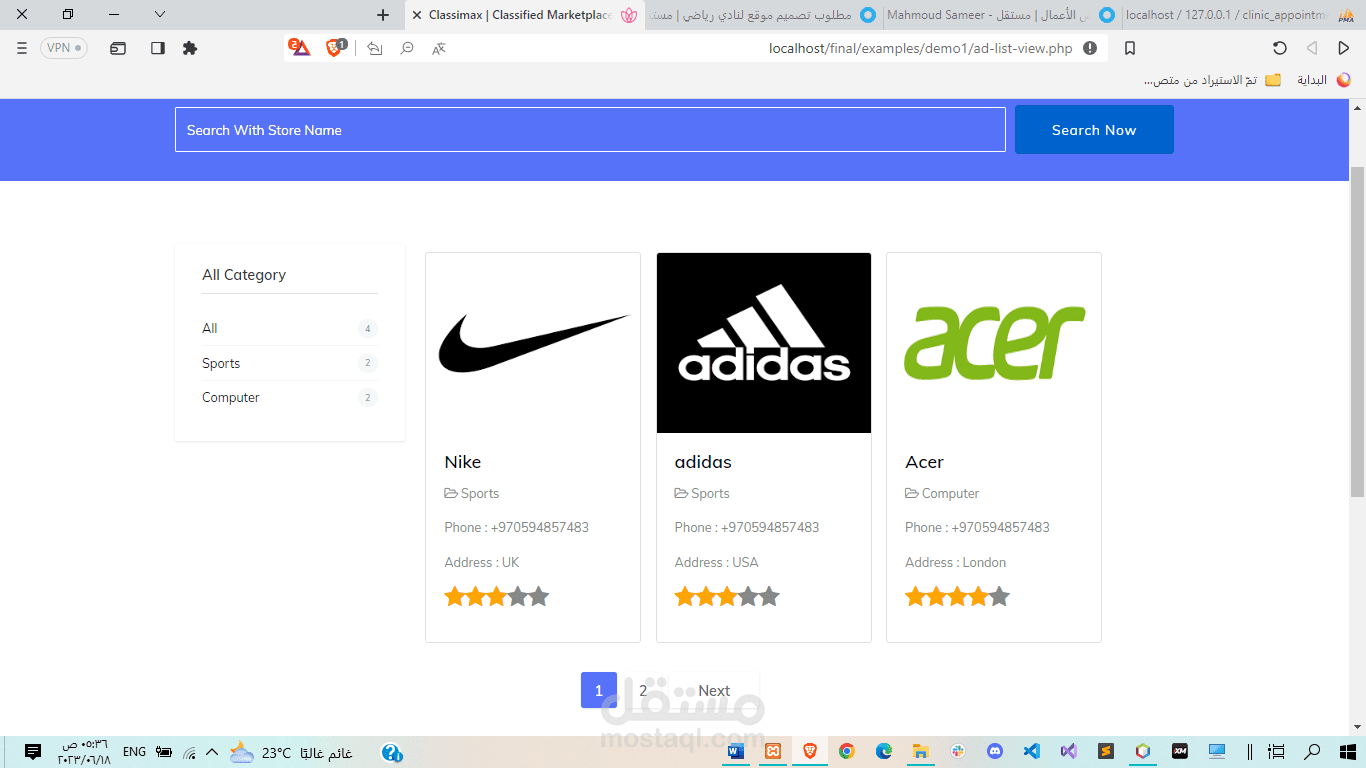Click the Sports folder label on Nike card

tap(472, 493)
